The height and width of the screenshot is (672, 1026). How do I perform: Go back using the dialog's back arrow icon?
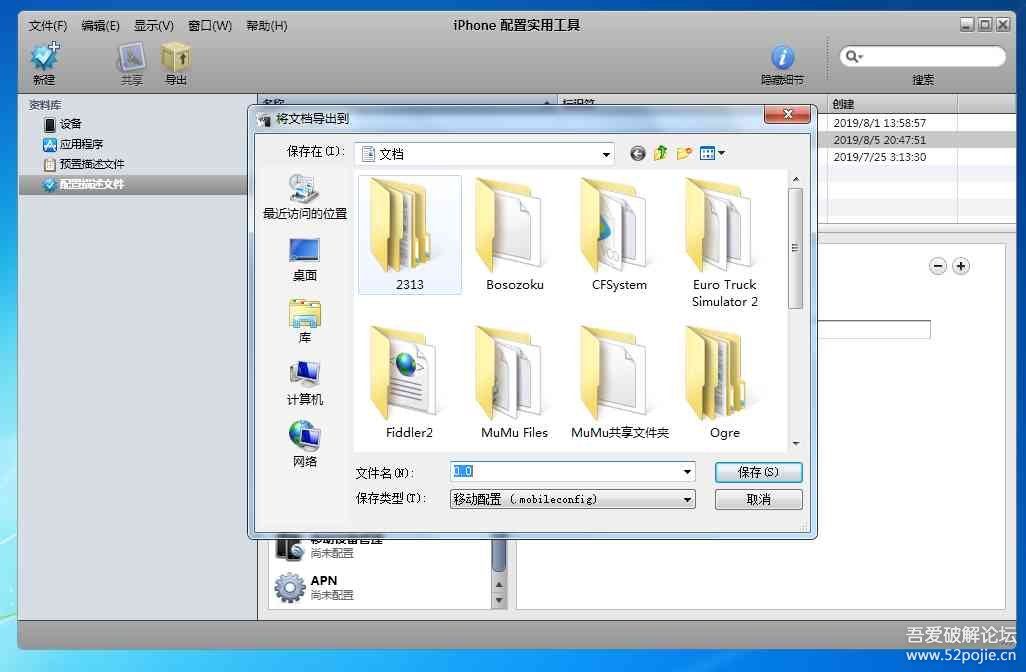[637, 153]
